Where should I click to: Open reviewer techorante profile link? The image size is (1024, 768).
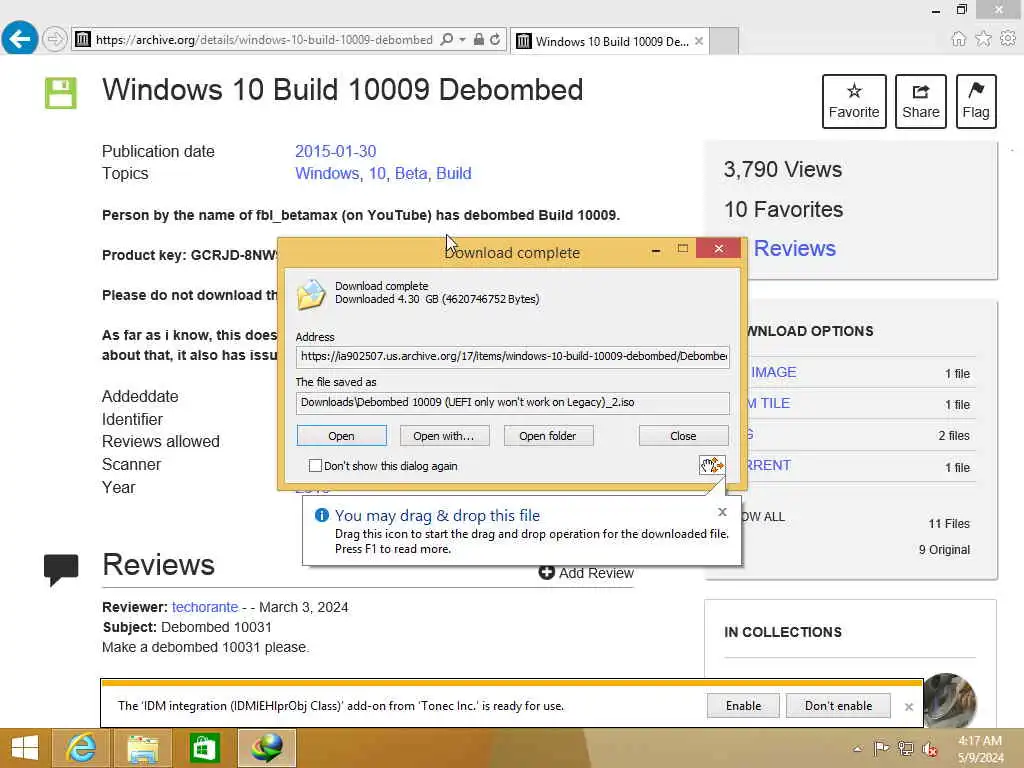[x=204, y=607]
